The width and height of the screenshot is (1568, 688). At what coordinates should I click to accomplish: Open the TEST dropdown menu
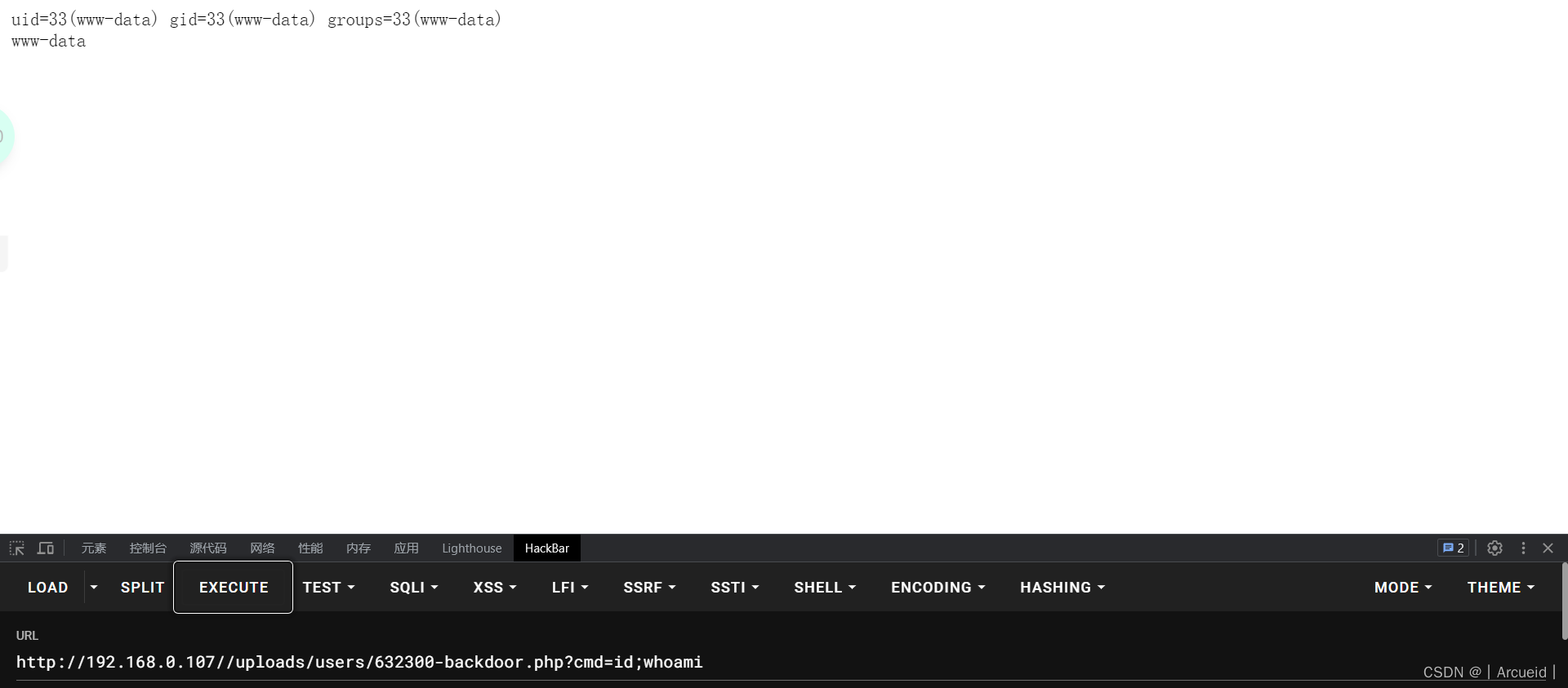coord(328,588)
